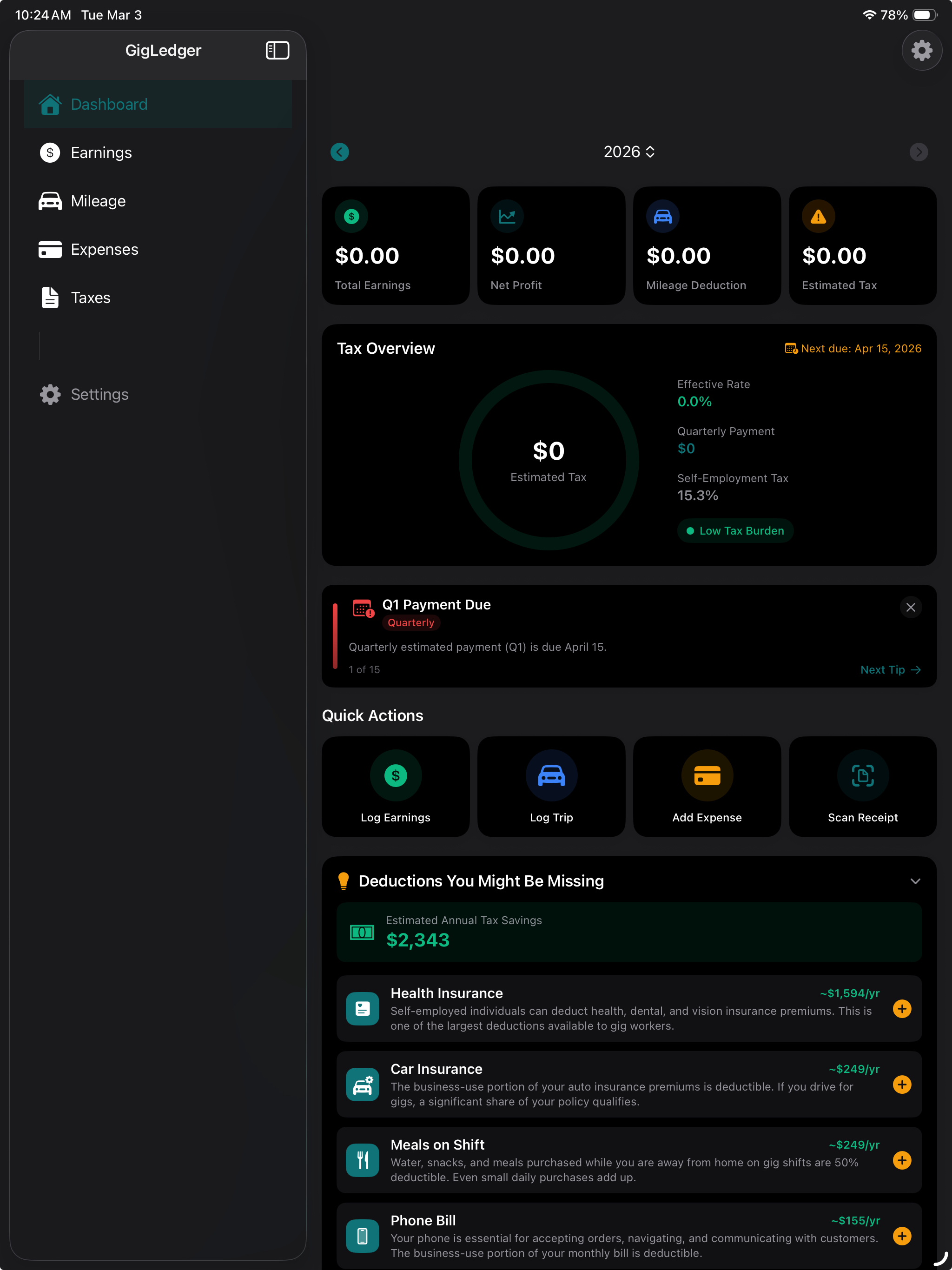
Task: Collapse Deductions You Might Be Missing section
Action: point(915,881)
